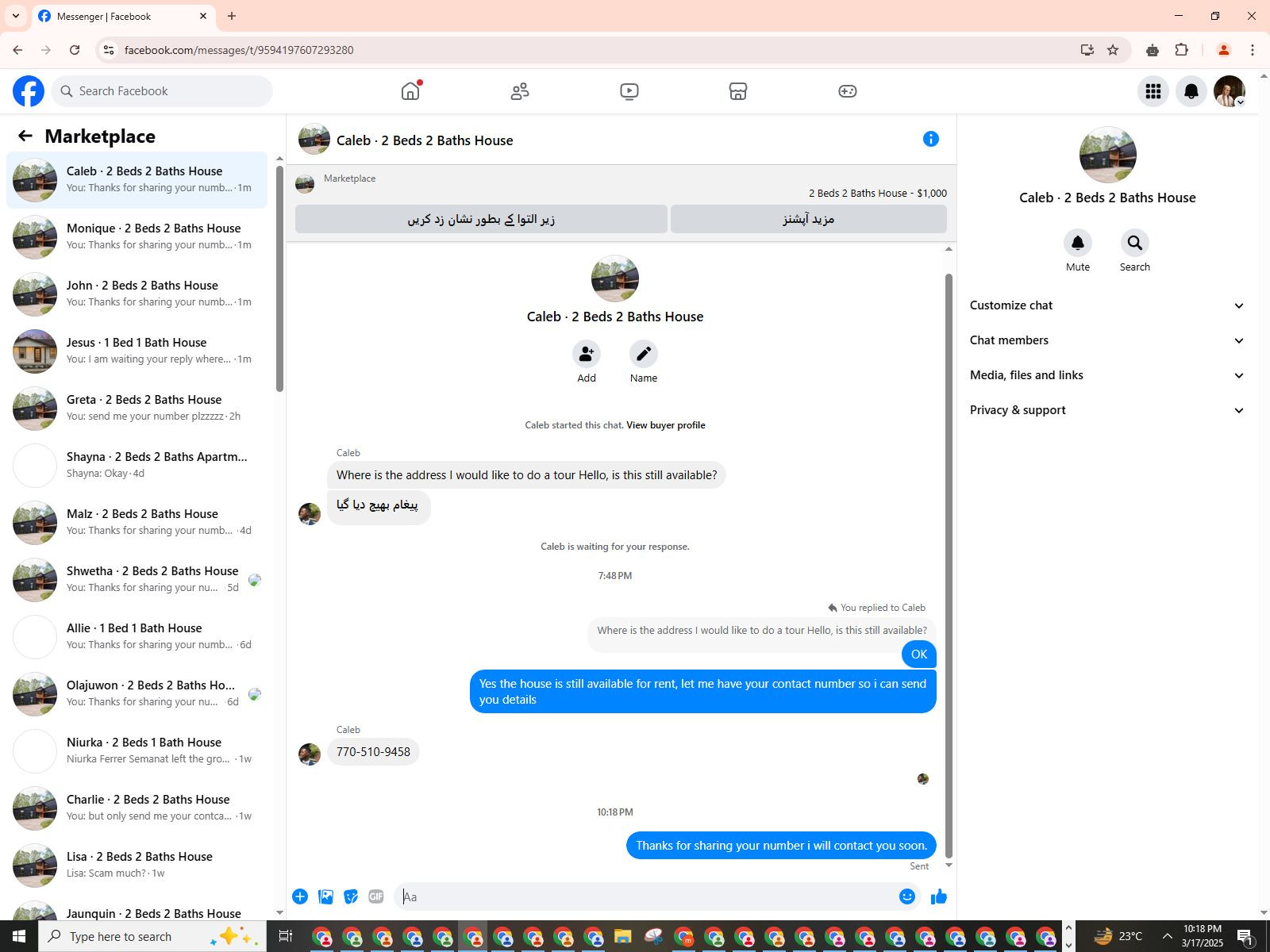This screenshot has width=1270, height=952.
Task: Open the Marketplace storefront icon
Action: click(738, 91)
